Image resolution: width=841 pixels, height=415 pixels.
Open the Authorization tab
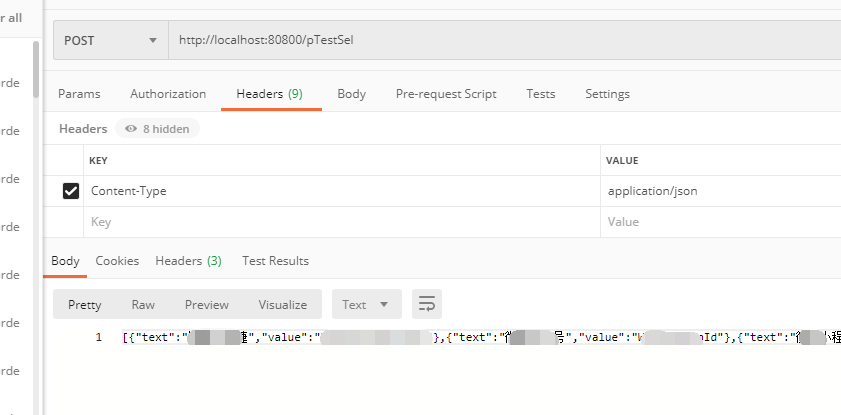click(x=168, y=94)
